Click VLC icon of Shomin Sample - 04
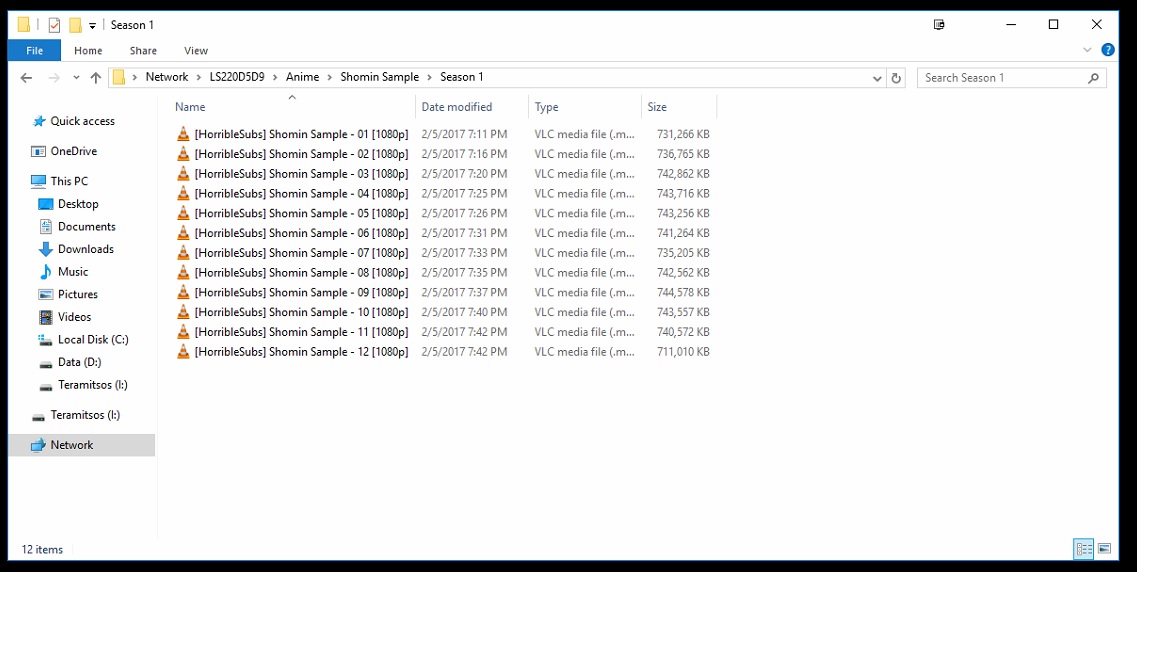 pyautogui.click(x=183, y=194)
